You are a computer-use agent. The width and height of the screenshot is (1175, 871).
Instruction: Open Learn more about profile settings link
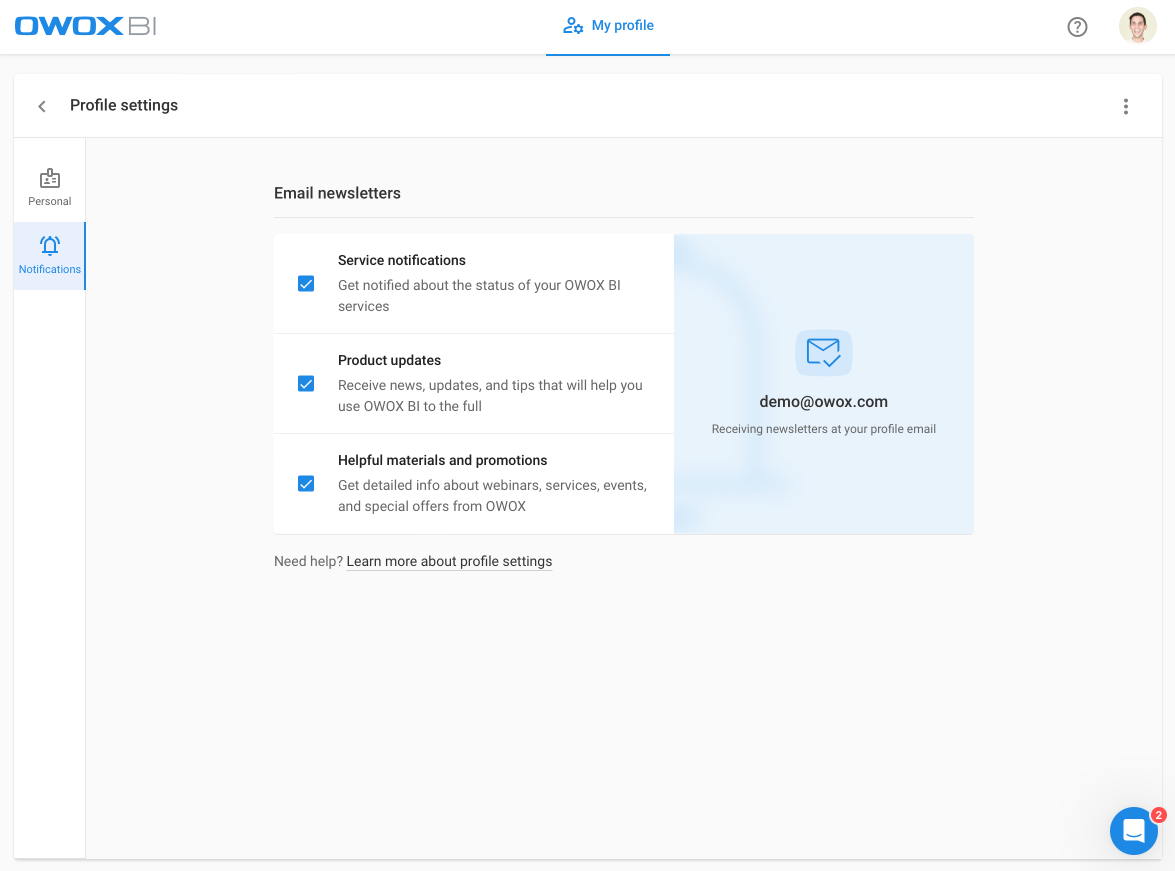coord(449,561)
